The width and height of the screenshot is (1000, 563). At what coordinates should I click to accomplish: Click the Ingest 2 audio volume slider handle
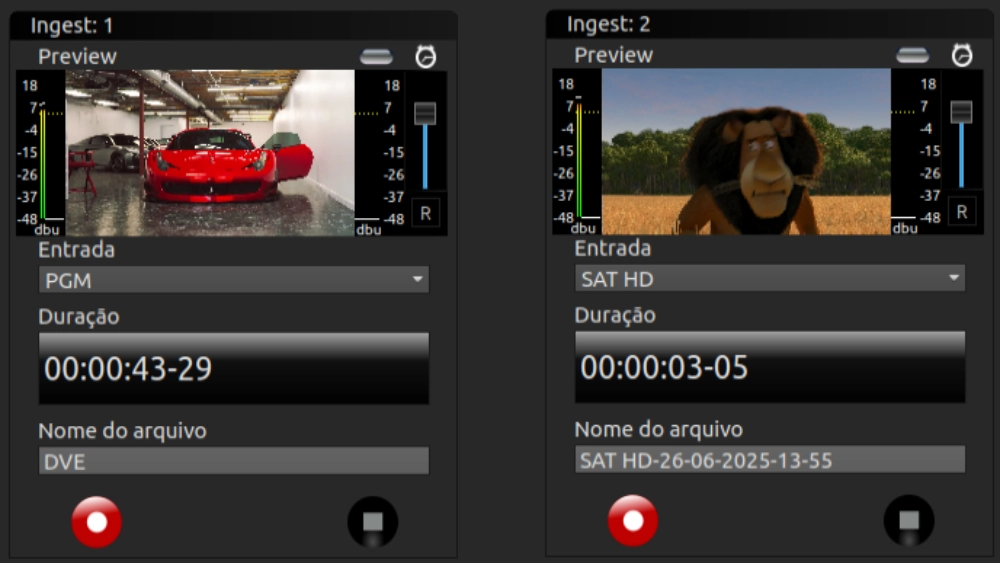pyautogui.click(x=962, y=112)
